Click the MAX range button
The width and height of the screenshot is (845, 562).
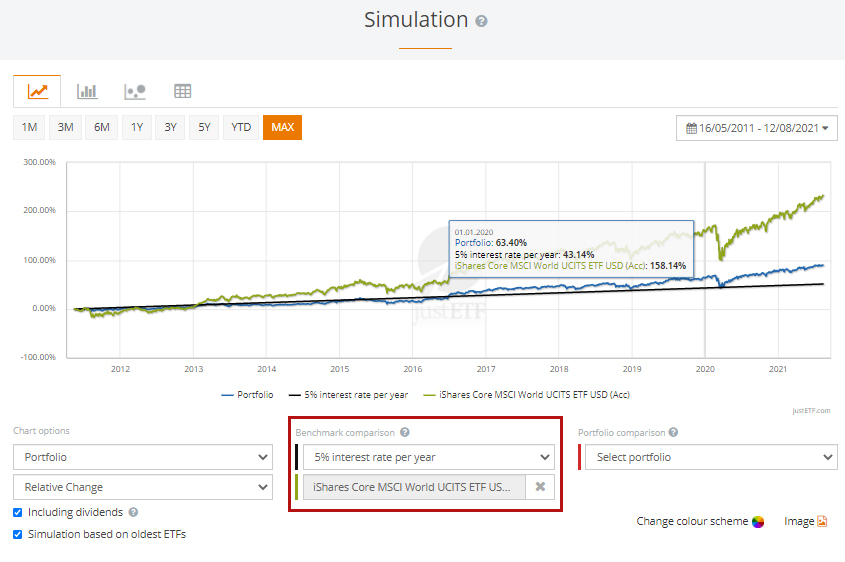coord(282,127)
